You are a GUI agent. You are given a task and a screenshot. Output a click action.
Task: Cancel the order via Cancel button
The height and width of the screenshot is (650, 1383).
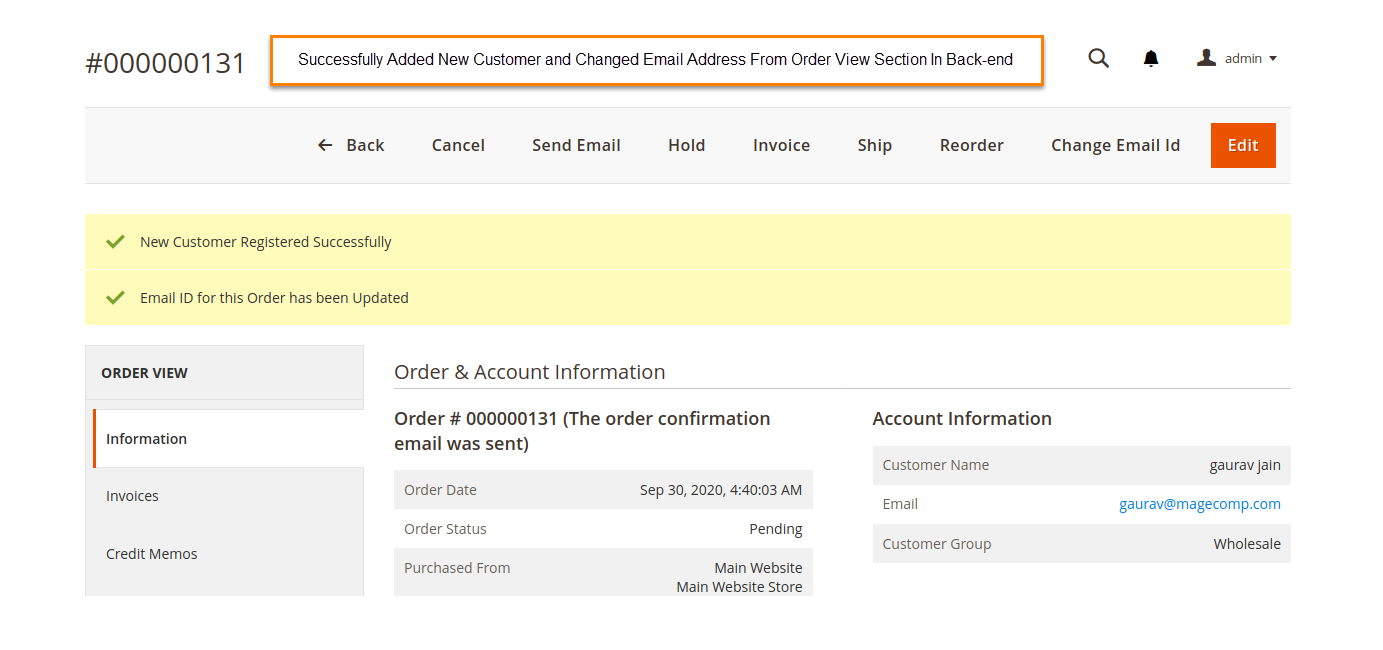458,146
